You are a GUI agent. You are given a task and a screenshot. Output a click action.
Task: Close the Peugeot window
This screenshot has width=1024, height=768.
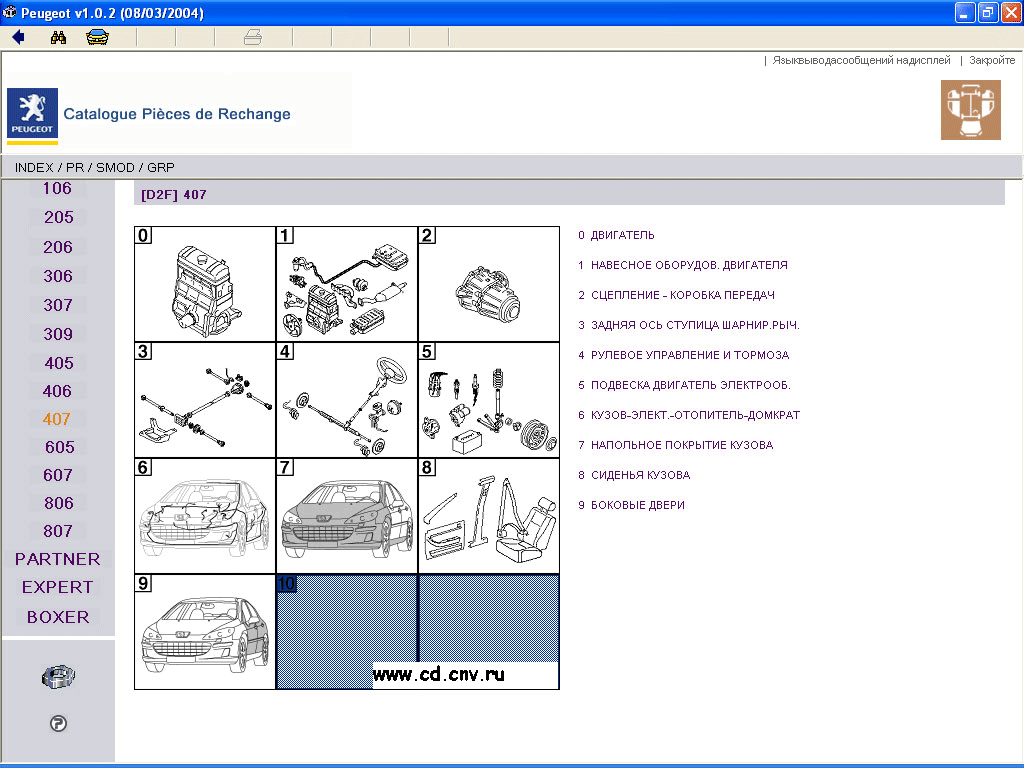(1011, 12)
